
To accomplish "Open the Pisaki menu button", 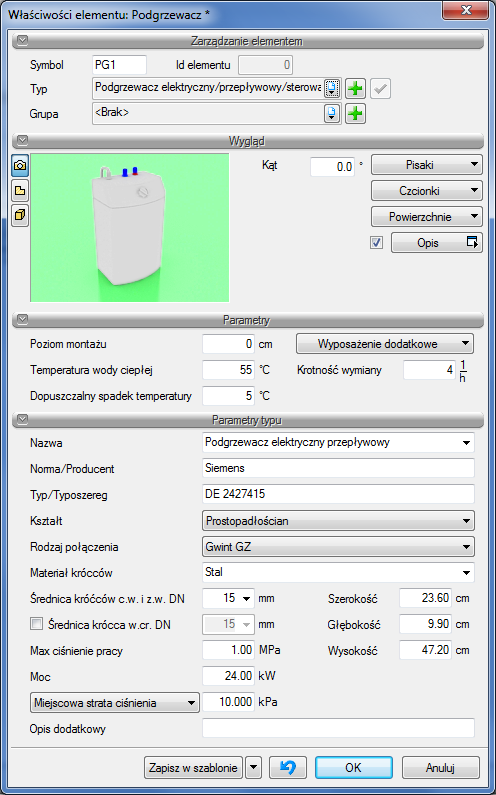I will pyautogui.click(x=427, y=165).
